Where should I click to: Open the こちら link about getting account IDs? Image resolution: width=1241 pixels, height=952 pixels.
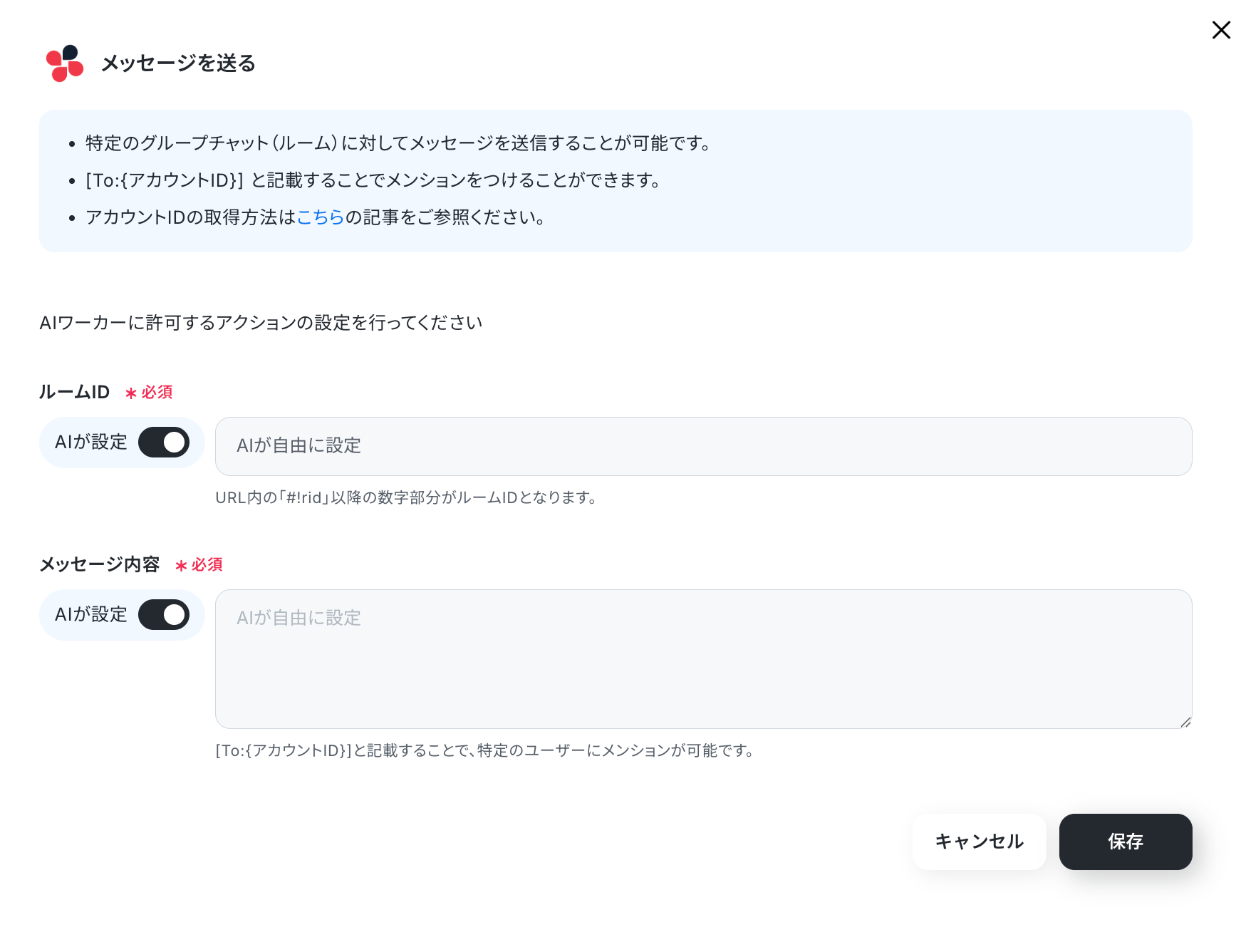point(321,217)
